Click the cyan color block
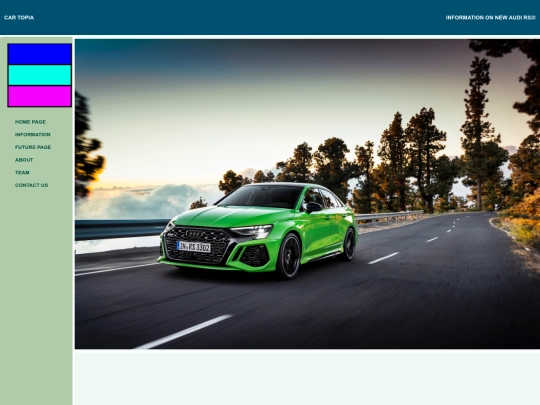This screenshot has height=405, width=540. point(40,75)
